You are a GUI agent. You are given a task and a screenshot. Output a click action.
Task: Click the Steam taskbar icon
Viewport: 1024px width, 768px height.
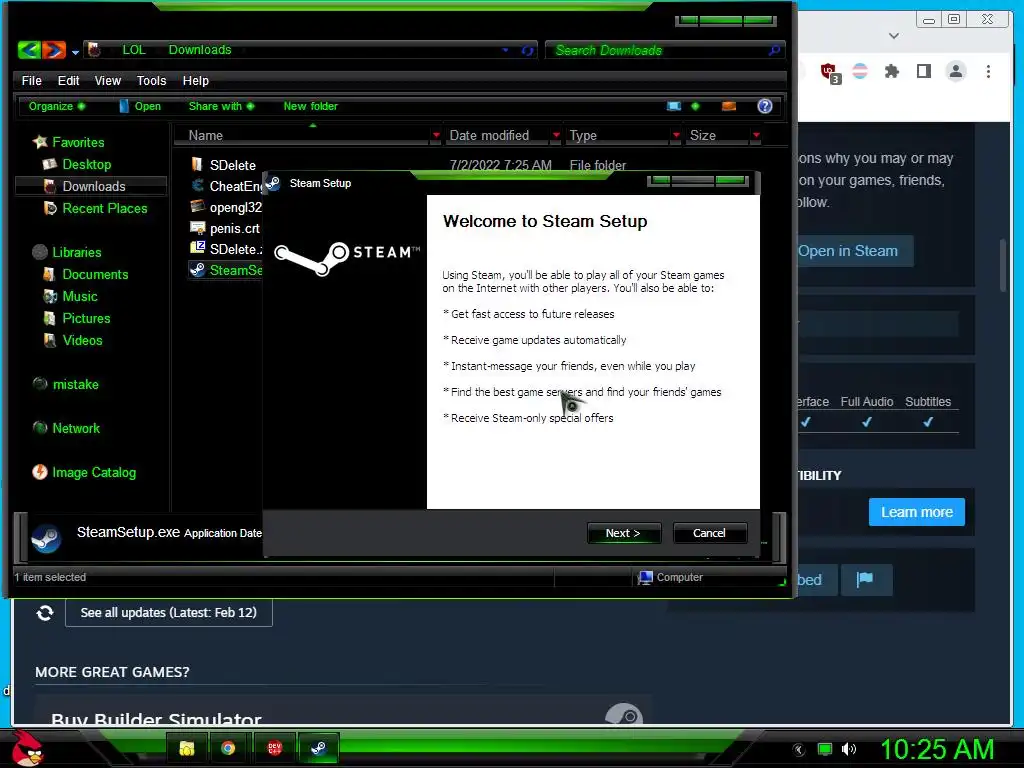318,748
